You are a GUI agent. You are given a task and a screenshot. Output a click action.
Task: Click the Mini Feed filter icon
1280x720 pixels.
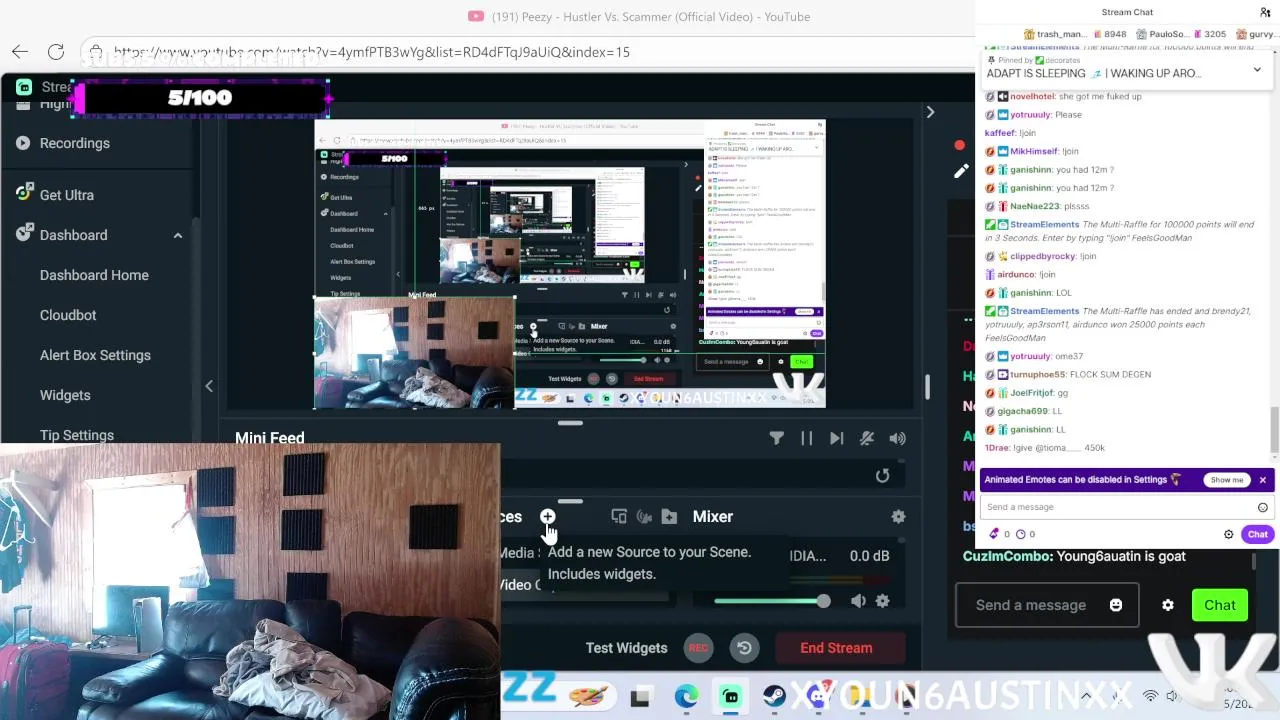[x=776, y=438]
